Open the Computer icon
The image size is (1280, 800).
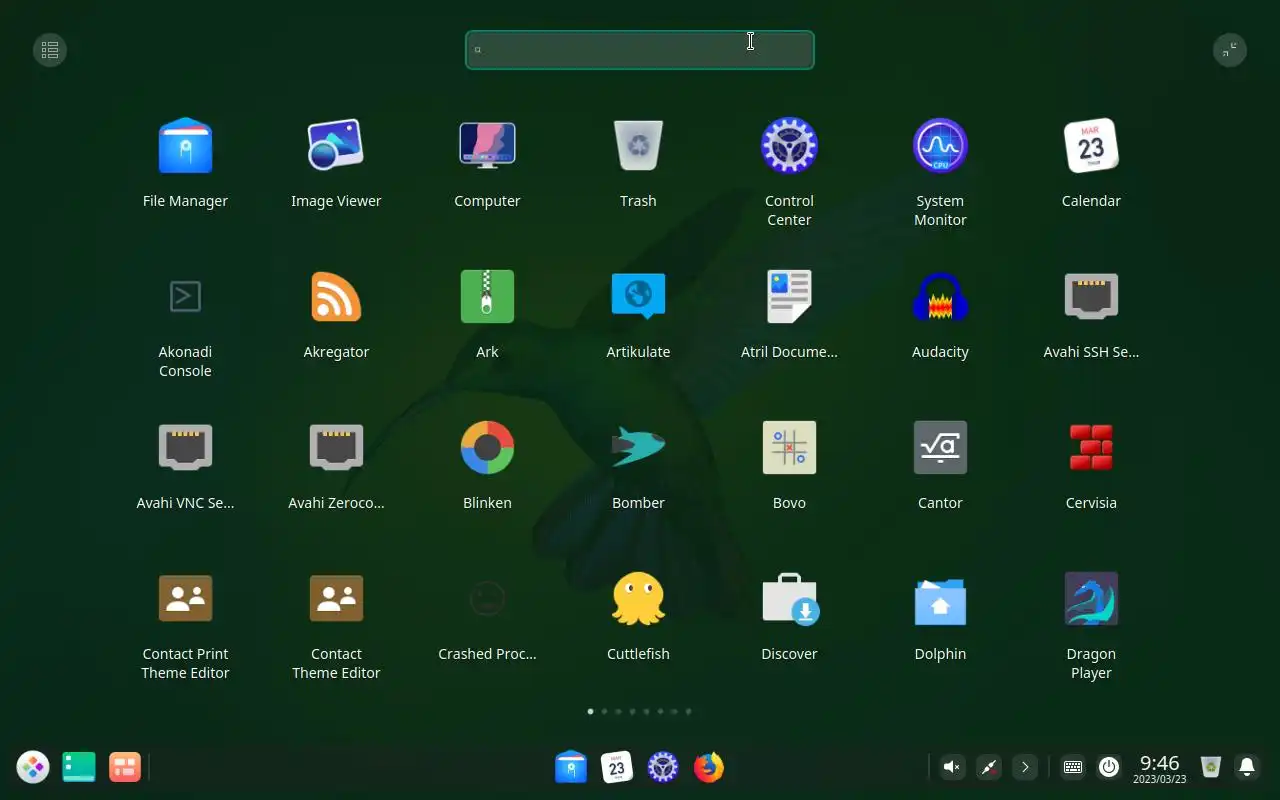(x=487, y=146)
